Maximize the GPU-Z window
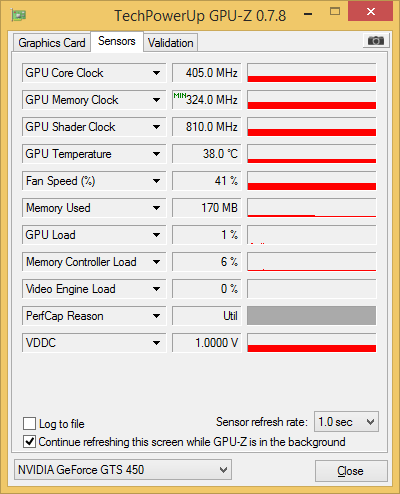400x494 pixels. pos(335,12)
